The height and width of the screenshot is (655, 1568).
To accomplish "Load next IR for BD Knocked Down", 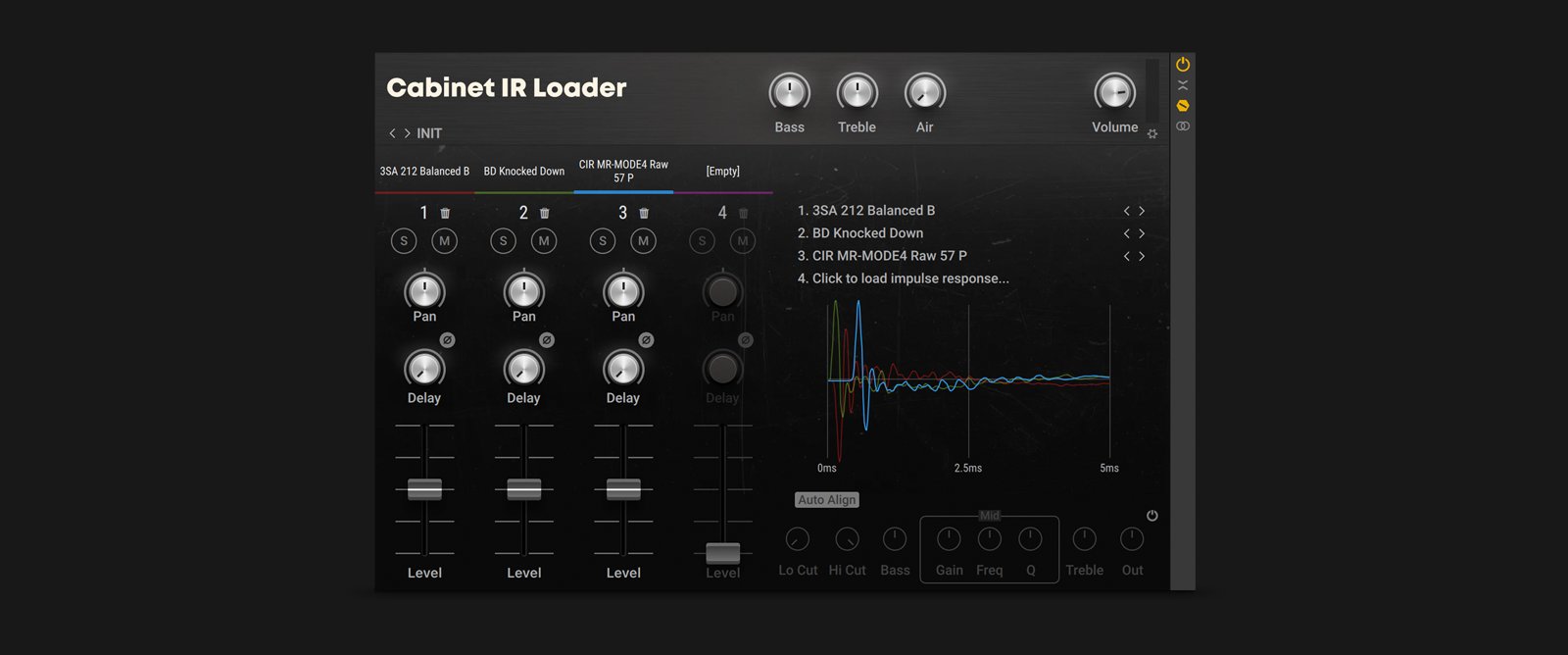I will click(x=1142, y=233).
